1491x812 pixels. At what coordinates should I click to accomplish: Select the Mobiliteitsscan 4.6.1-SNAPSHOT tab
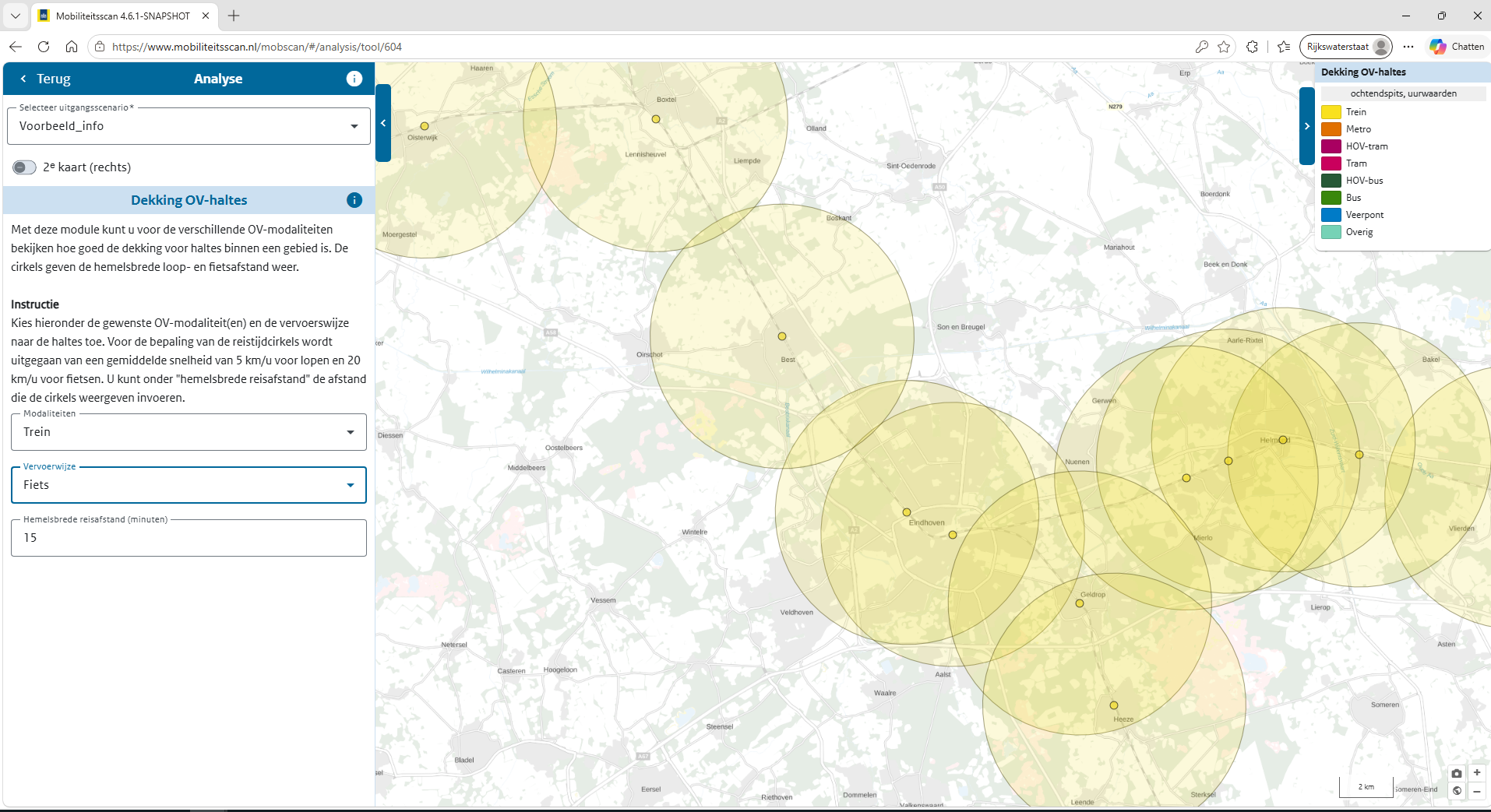[125, 16]
